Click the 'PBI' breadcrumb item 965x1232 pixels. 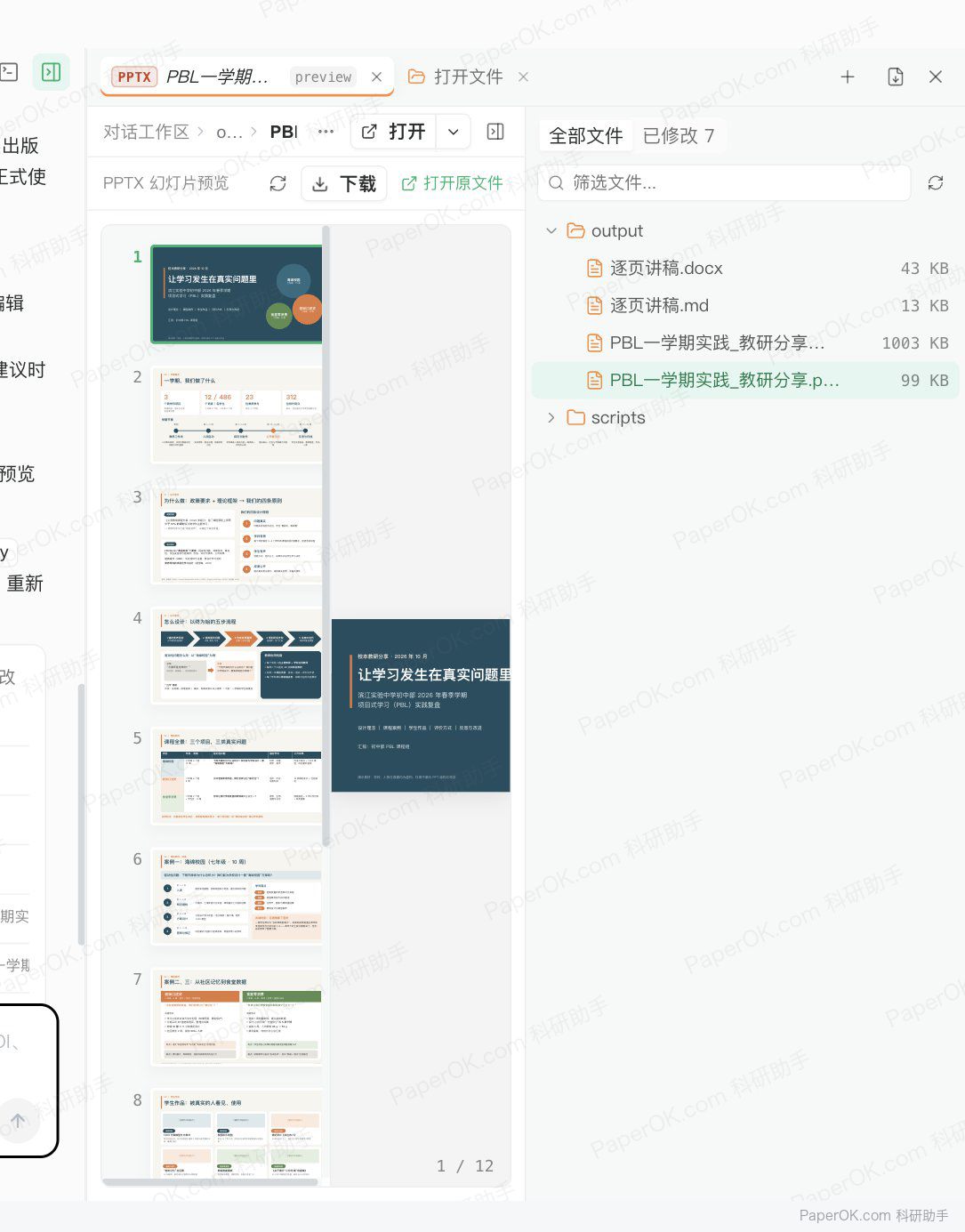[x=284, y=133]
